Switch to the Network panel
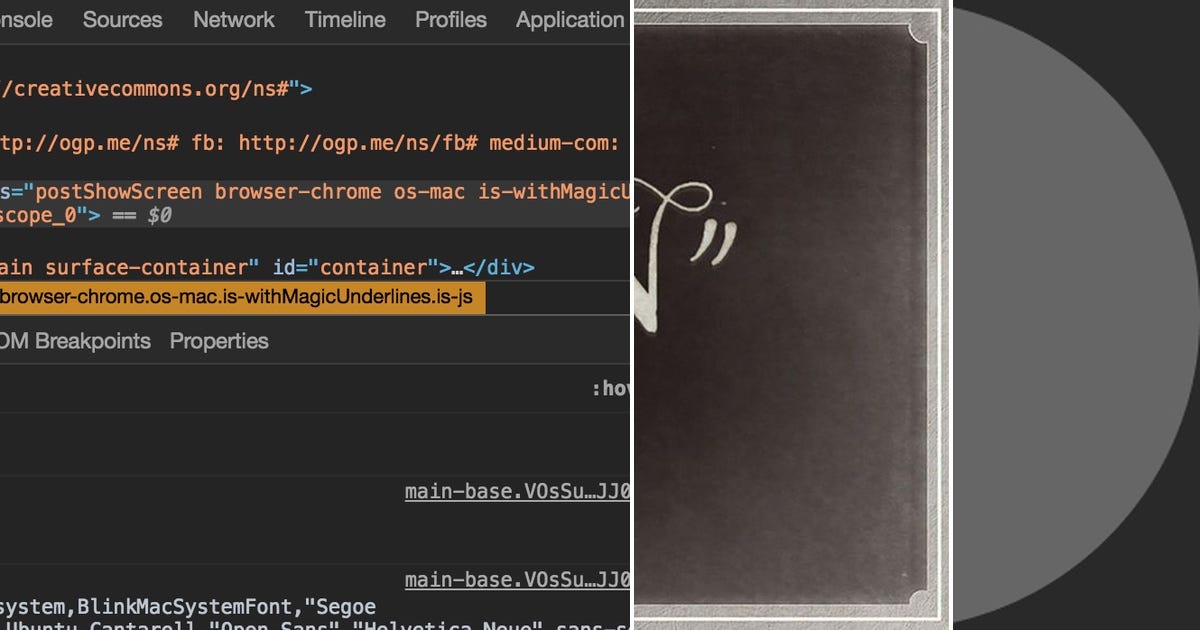Viewport: 1200px width, 630px height. 233,19
